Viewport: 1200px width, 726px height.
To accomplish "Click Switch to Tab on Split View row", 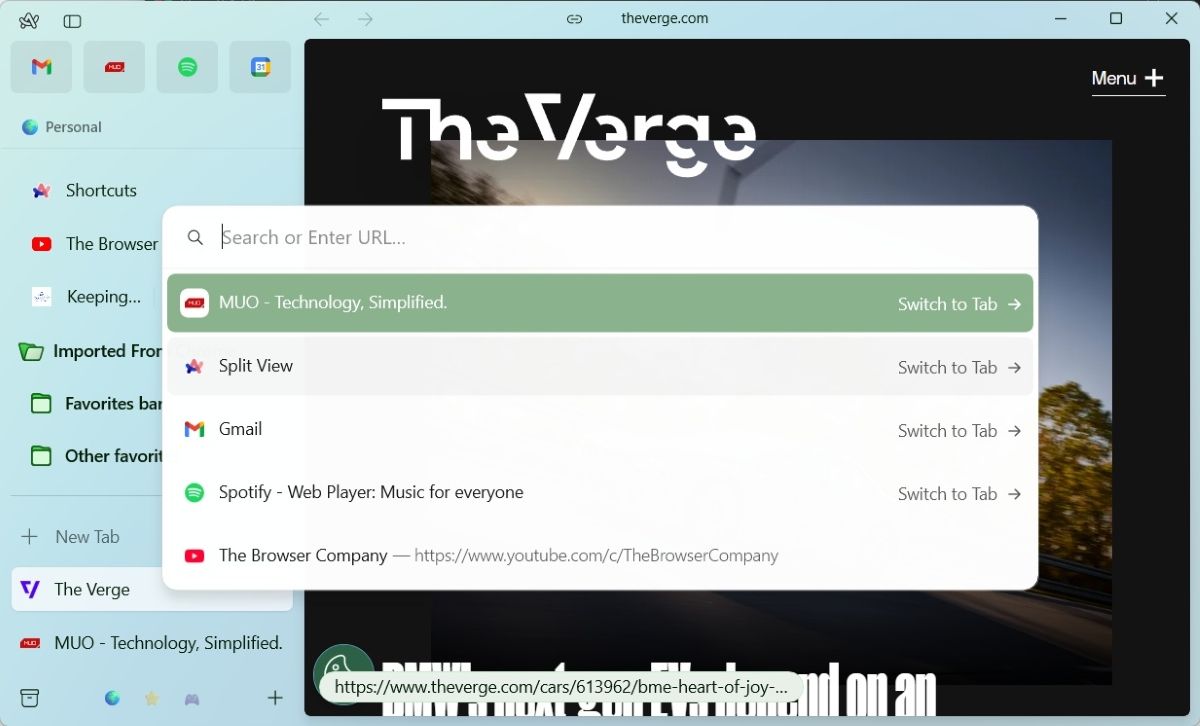I will click(959, 367).
